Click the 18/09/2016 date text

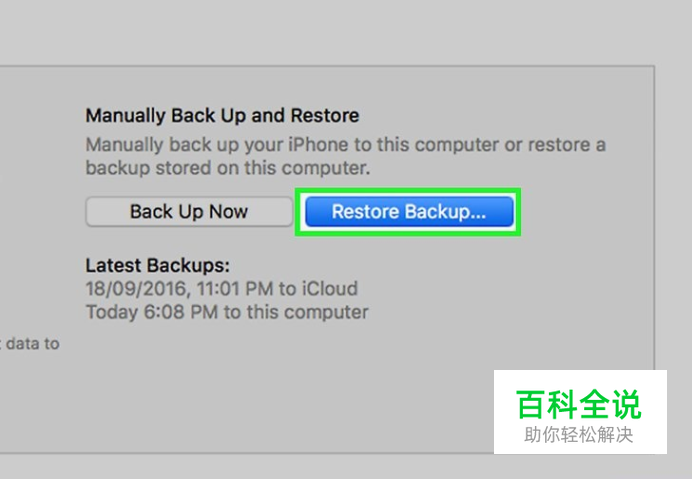click(x=138, y=289)
